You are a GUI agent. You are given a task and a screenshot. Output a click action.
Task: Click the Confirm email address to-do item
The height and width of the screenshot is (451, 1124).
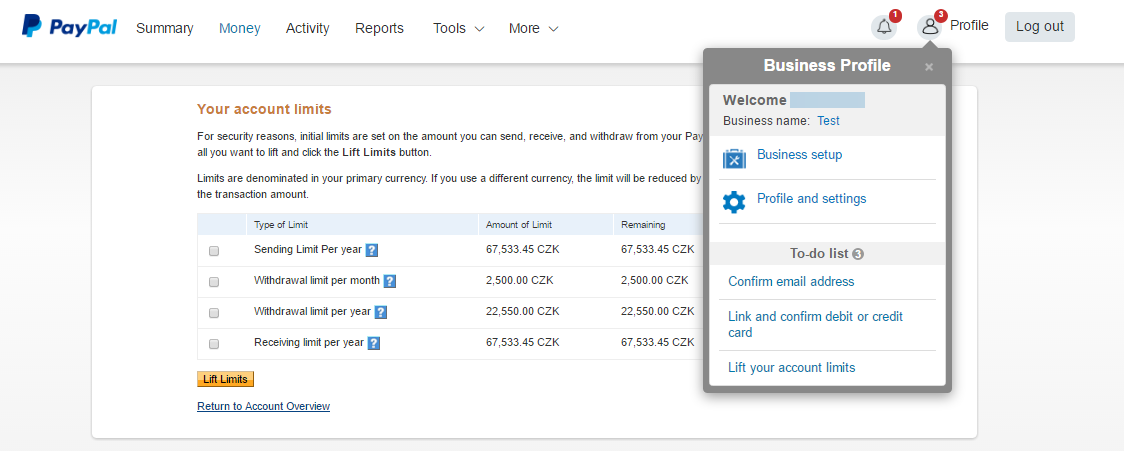(791, 282)
